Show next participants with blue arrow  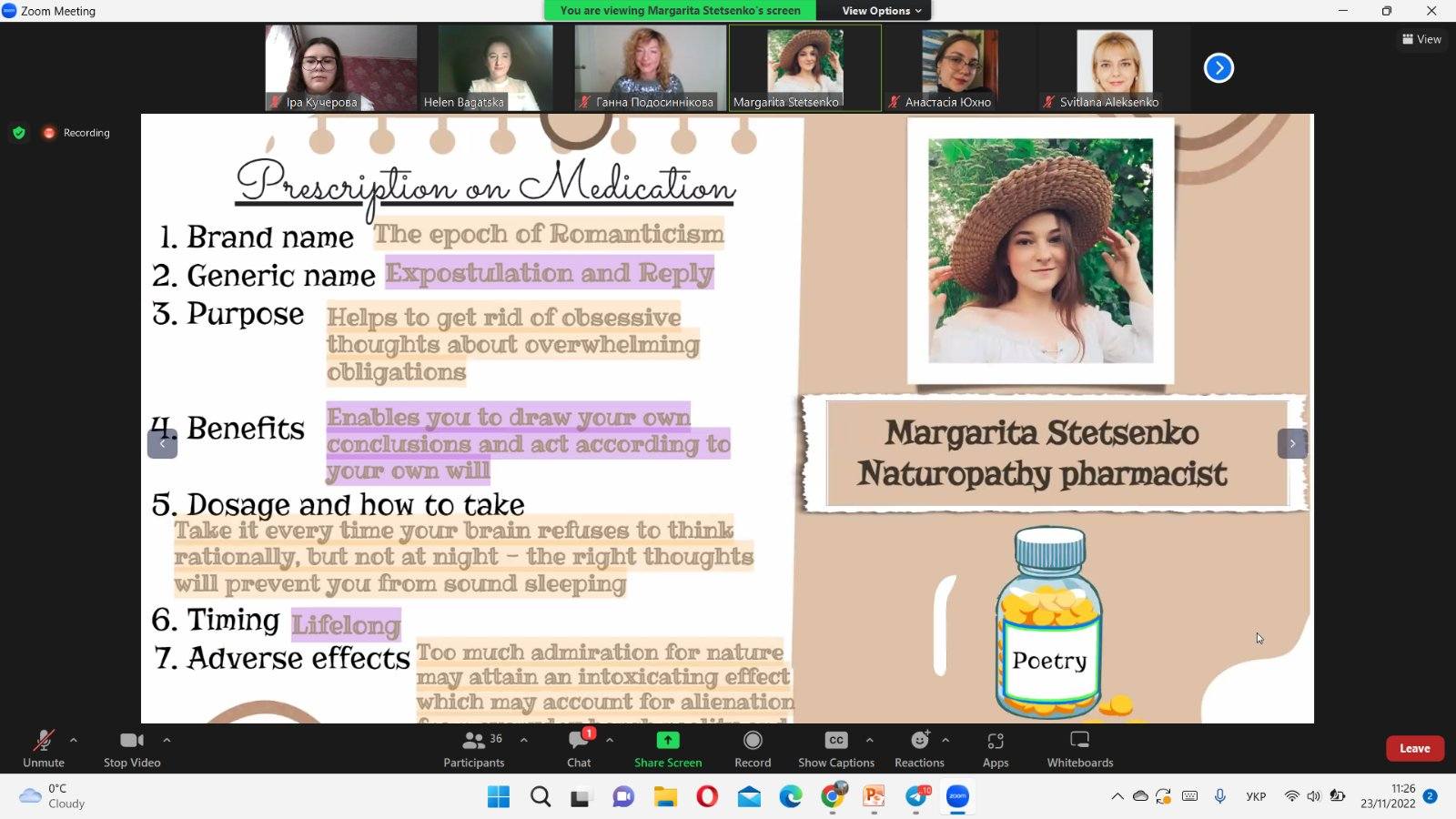1218,68
